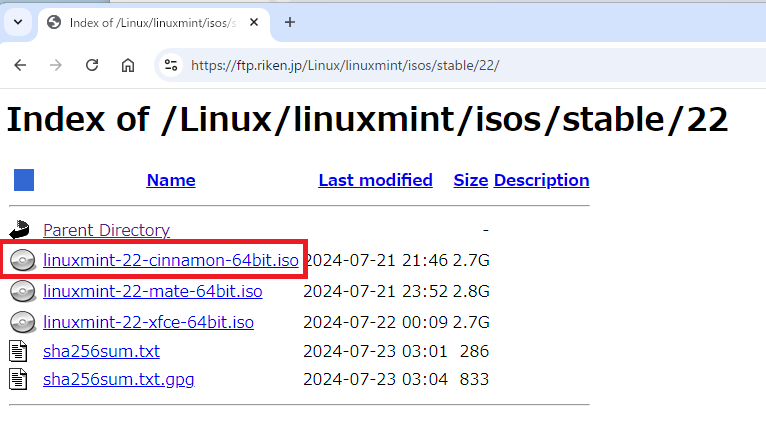This screenshot has height=438, width=766.
Task: Go to the browser home page icon
Action: pyautogui.click(x=128, y=65)
